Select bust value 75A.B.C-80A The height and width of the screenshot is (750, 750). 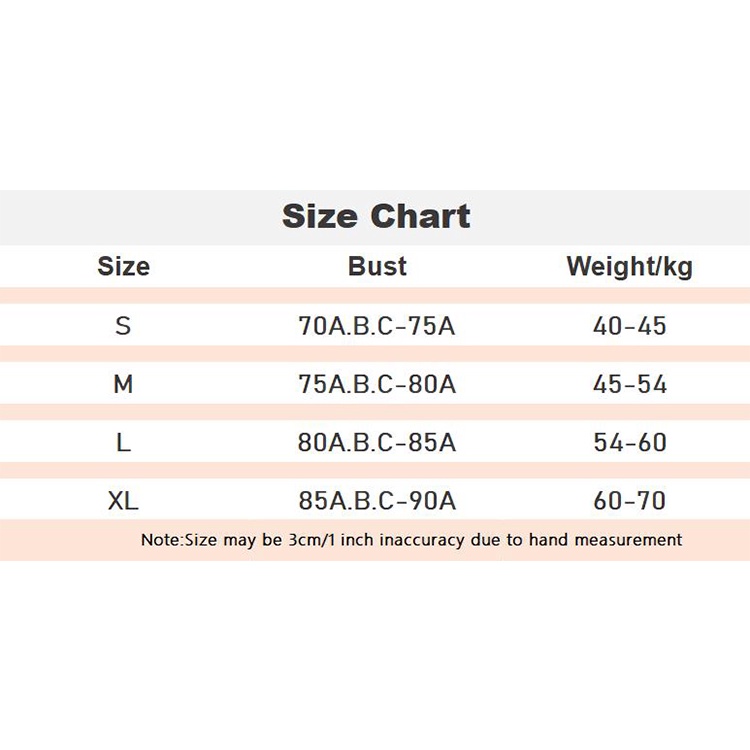tap(377, 384)
